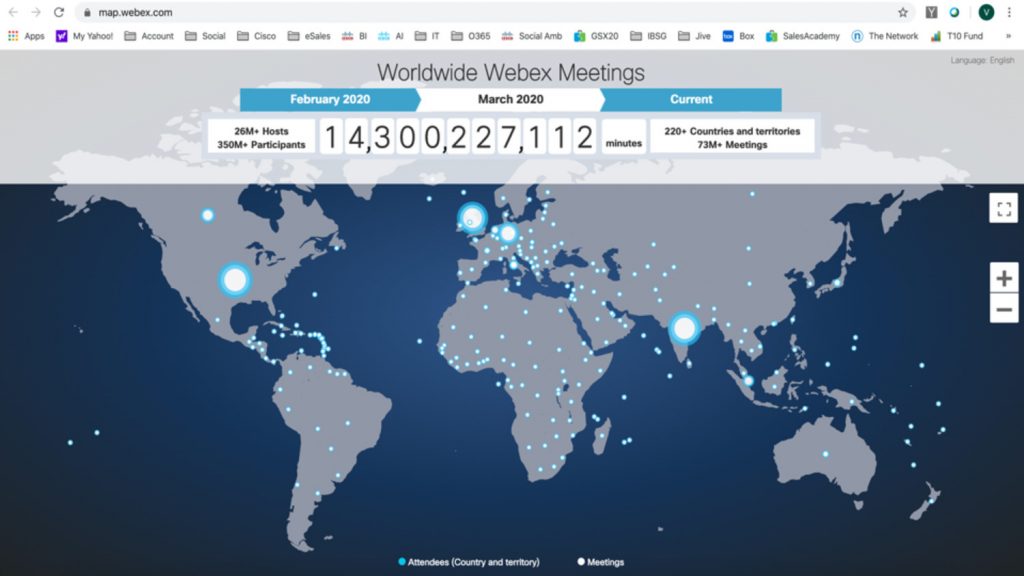Zoom out the map with minus button
The image size is (1024, 576).
click(x=1004, y=309)
